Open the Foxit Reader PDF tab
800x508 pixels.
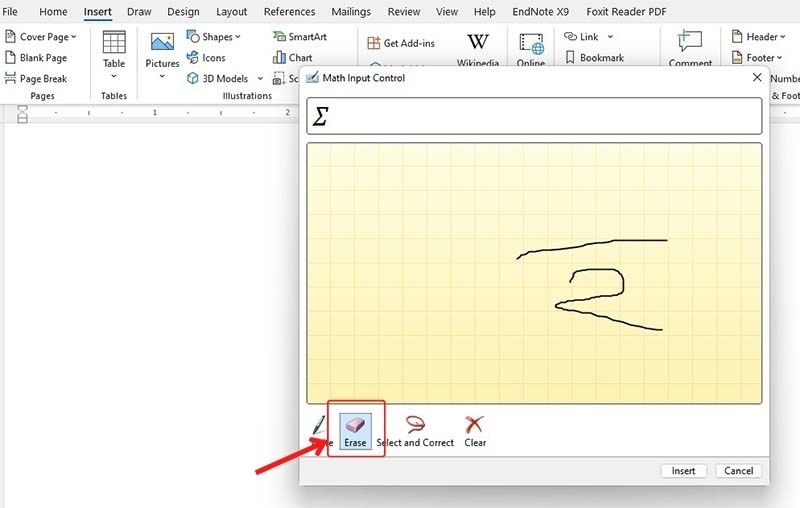(626, 11)
